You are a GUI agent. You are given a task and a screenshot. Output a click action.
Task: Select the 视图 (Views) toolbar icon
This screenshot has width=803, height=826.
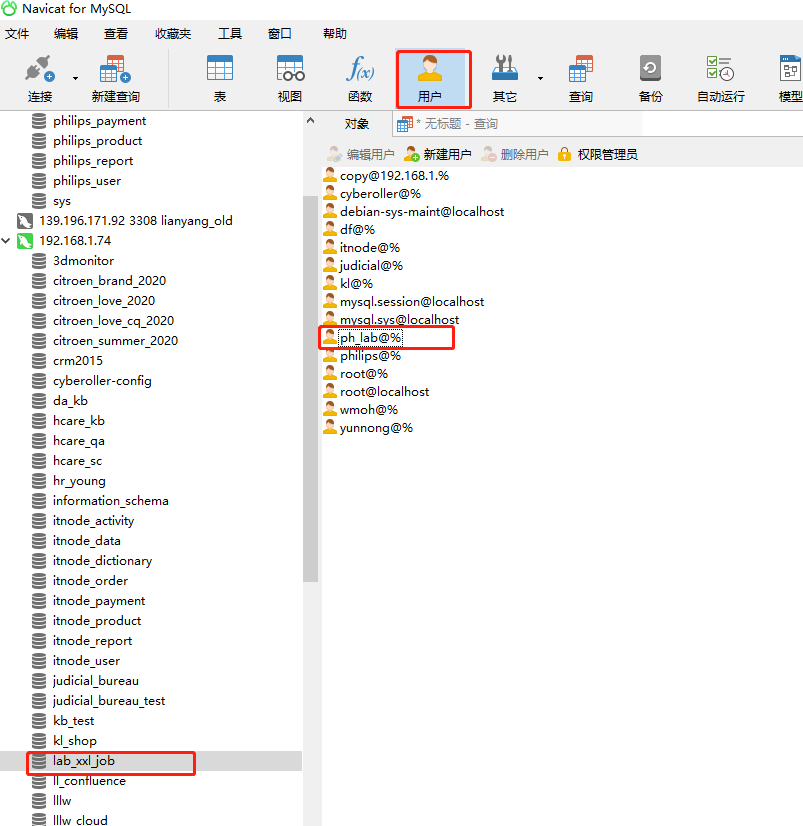(x=289, y=77)
